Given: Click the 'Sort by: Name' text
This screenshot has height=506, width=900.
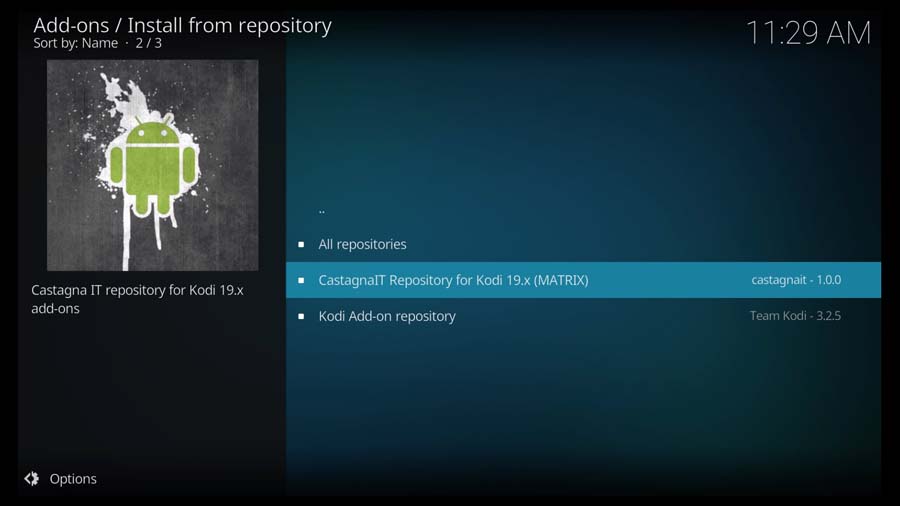Looking at the screenshot, I should (x=75, y=43).
